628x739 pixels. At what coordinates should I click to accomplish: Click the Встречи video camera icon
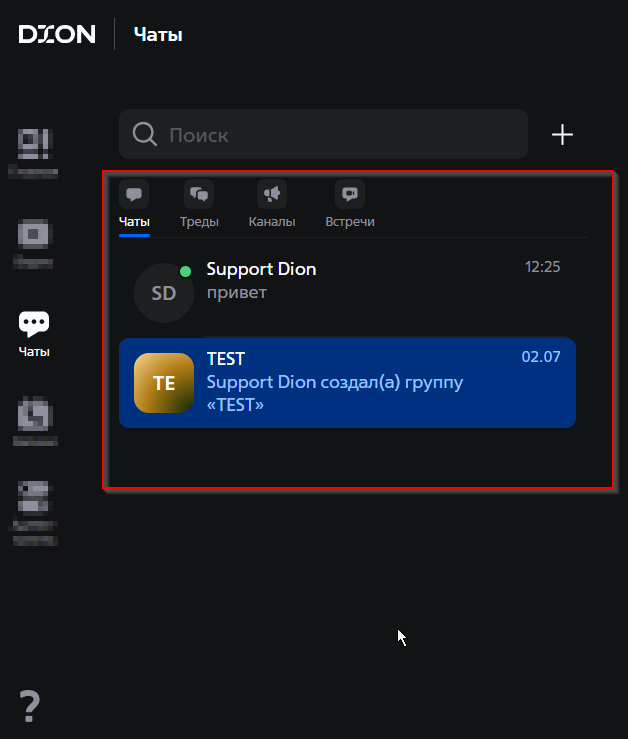click(350, 194)
